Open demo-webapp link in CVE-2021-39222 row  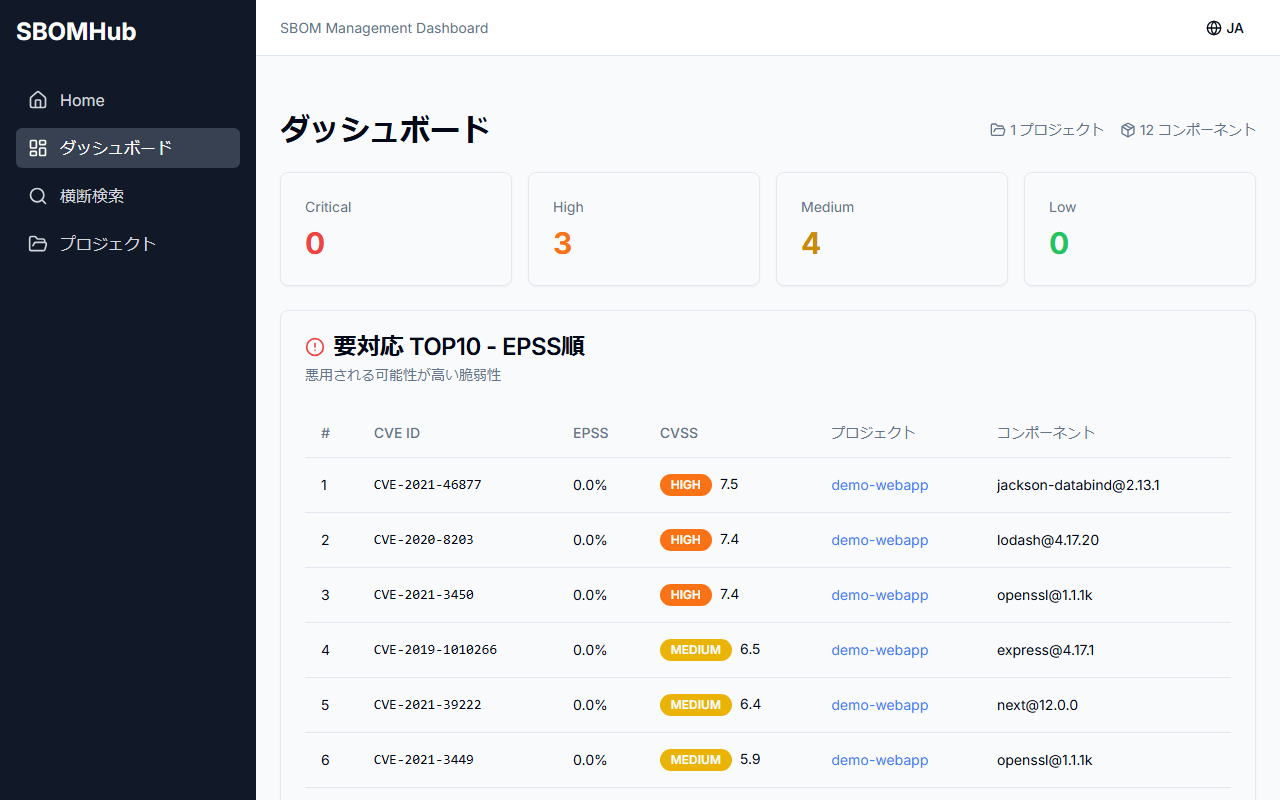880,705
